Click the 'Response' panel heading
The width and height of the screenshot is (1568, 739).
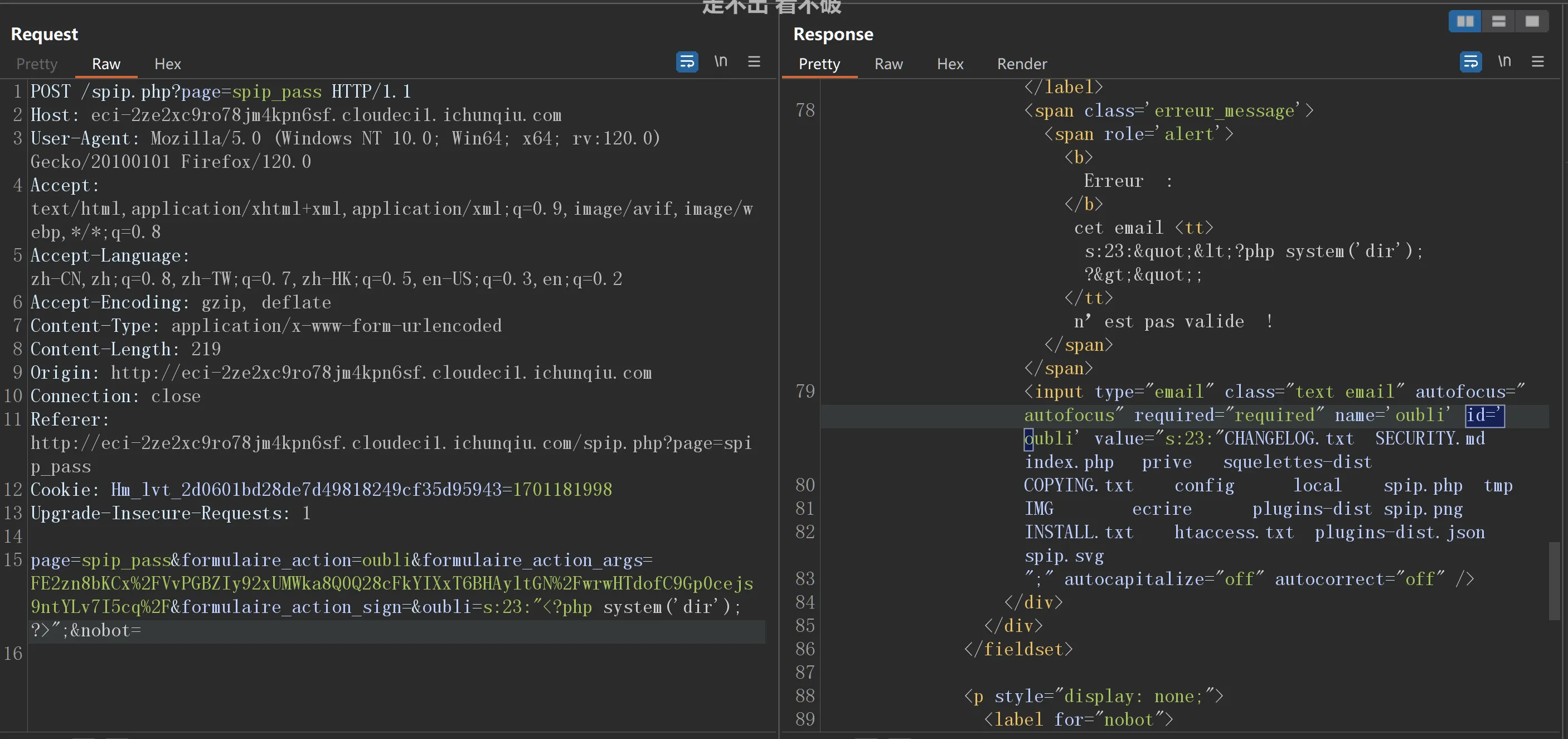(833, 34)
